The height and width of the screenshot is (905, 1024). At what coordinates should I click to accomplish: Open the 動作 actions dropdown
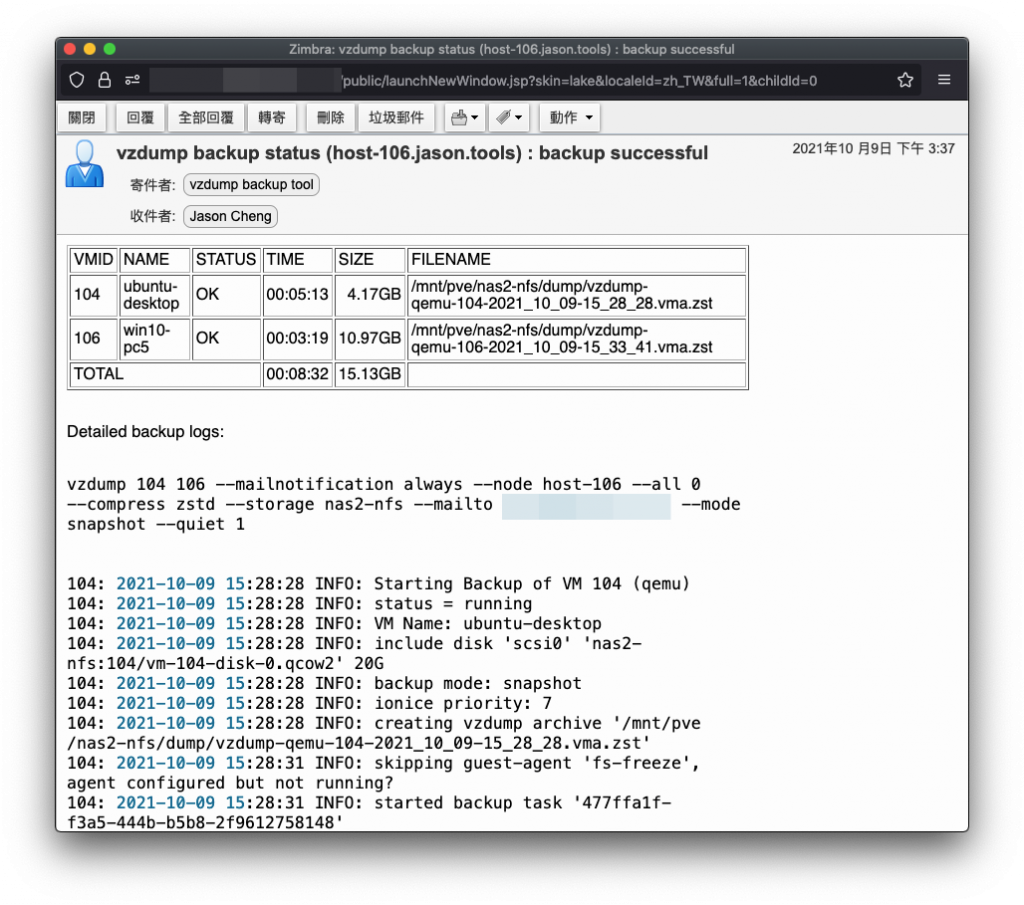point(570,118)
